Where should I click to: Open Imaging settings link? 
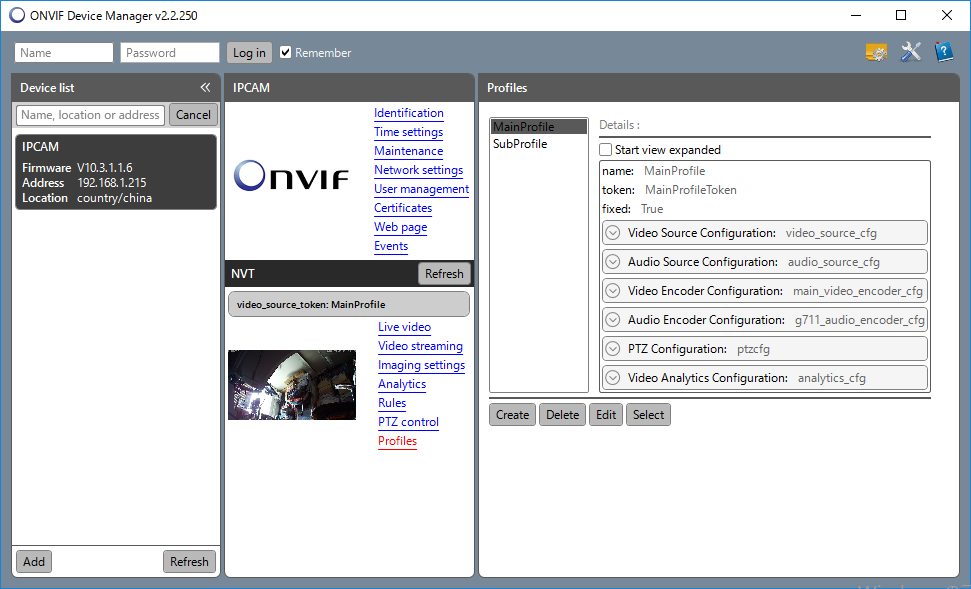(x=422, y=365)
